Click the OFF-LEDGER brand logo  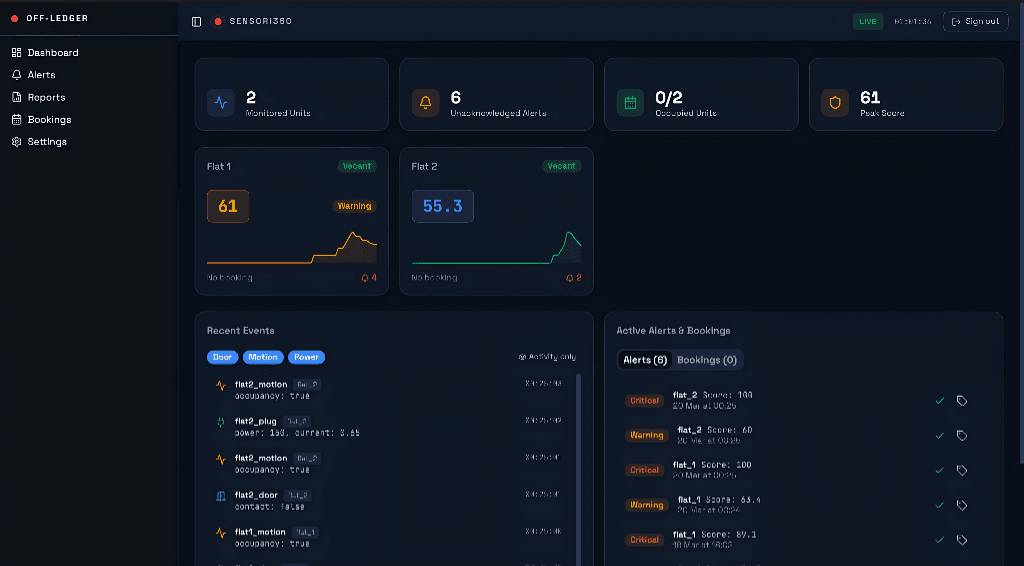(50, 18)
